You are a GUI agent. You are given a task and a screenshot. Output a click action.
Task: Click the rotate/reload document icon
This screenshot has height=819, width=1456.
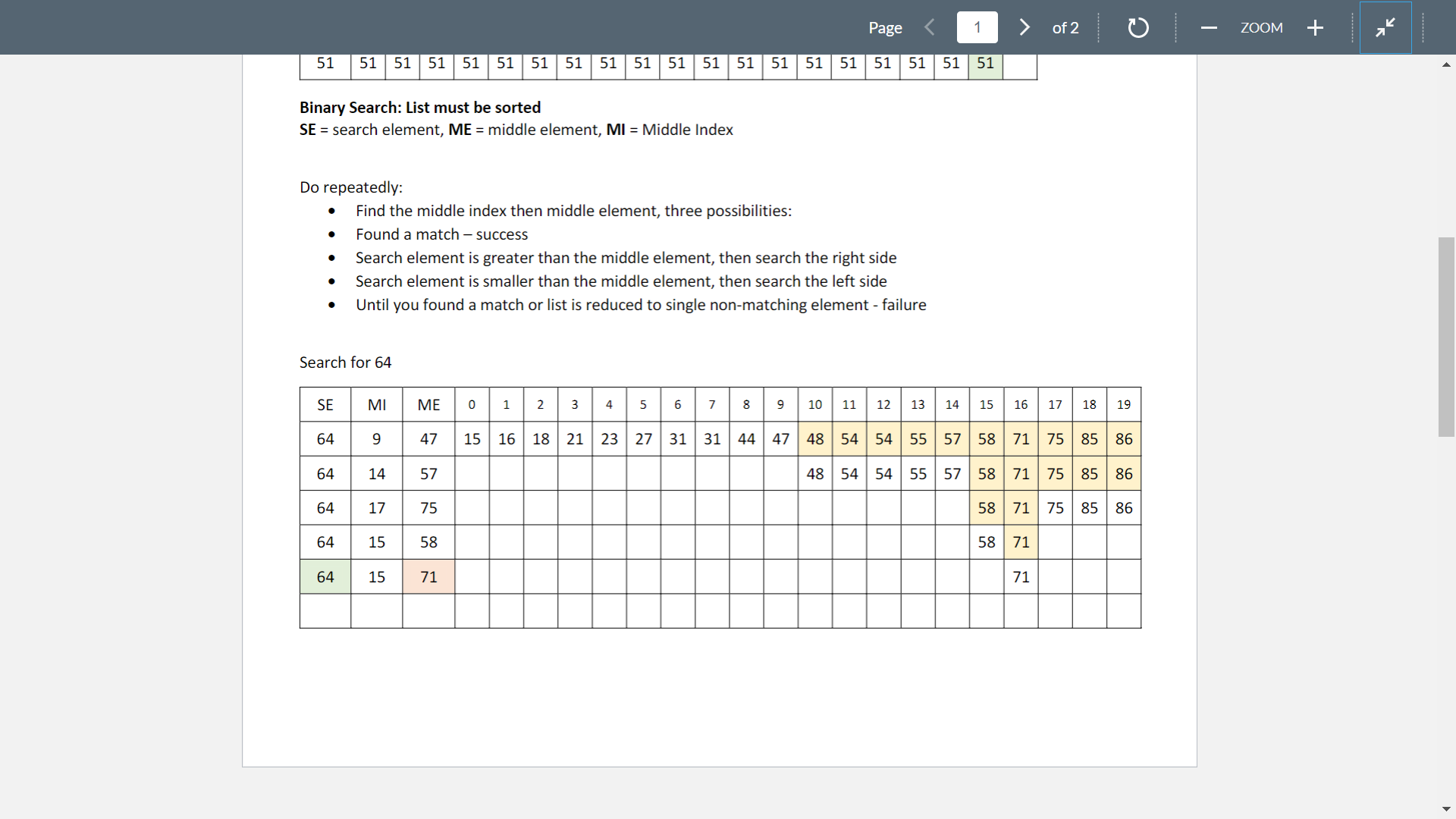pos(1138,28)
